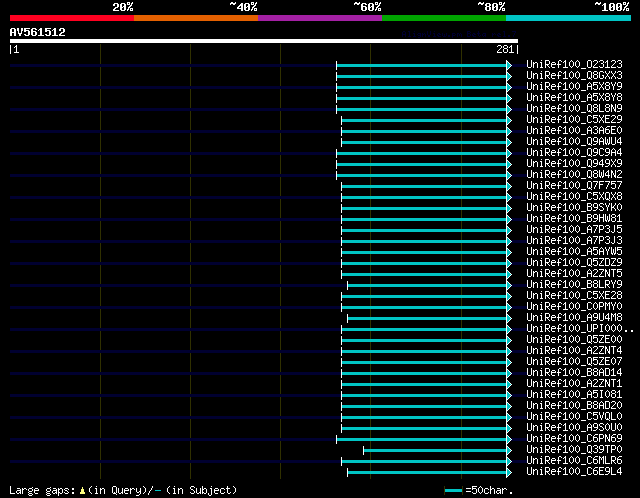Click UniRef100_B9HW81 label

pyautogui.click(x=574, y=219)
